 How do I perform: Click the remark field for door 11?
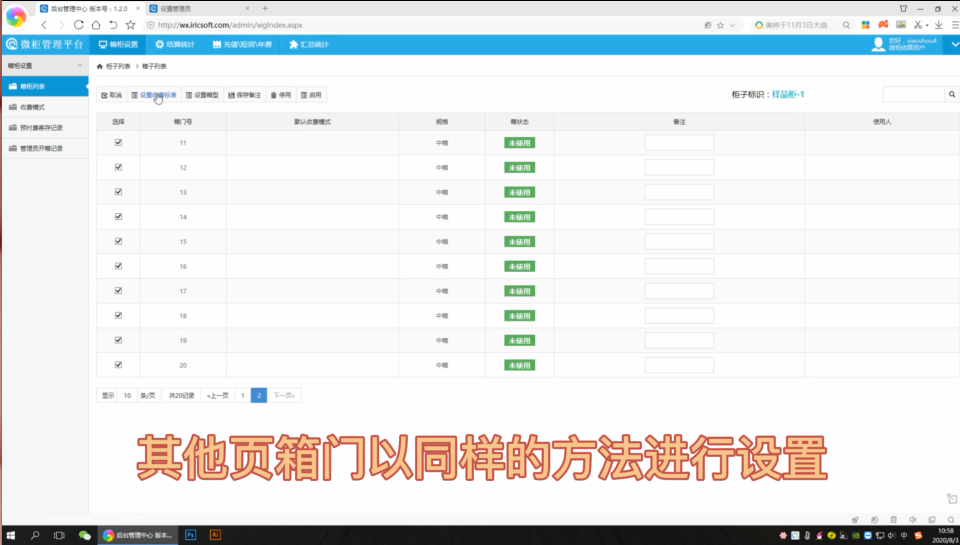pos(679,143)
